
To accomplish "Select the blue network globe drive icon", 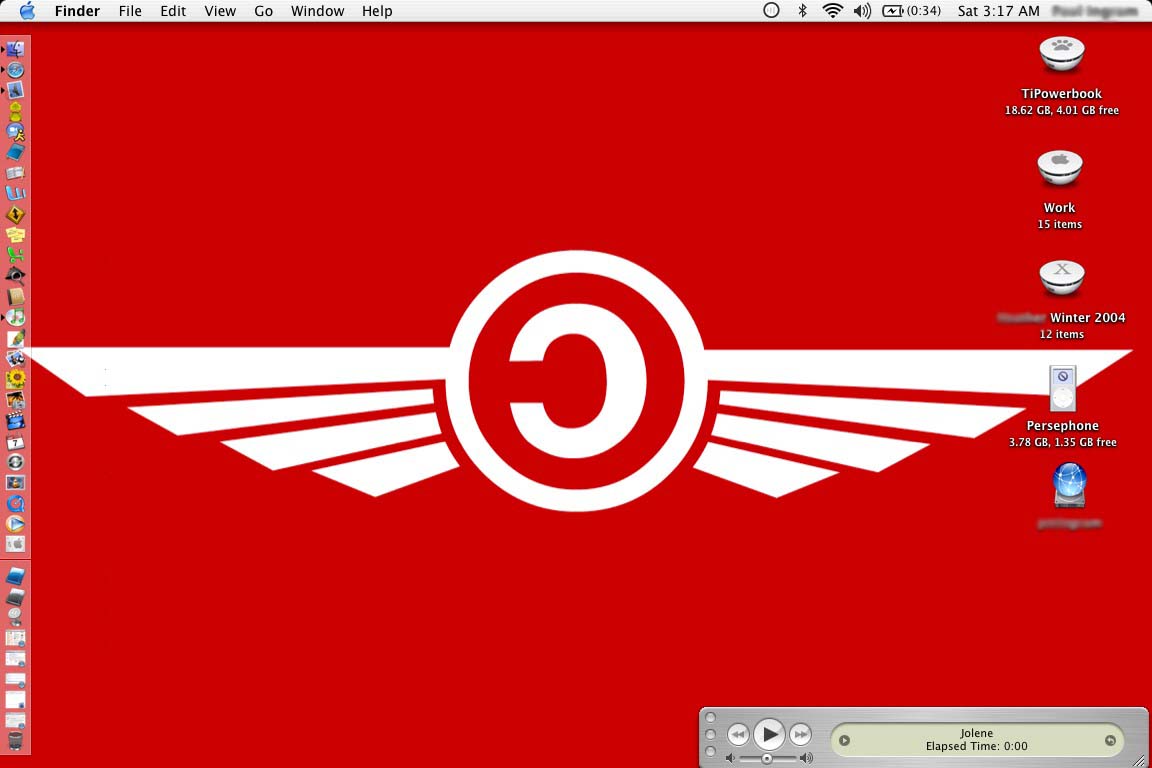I will [1069, 485].
